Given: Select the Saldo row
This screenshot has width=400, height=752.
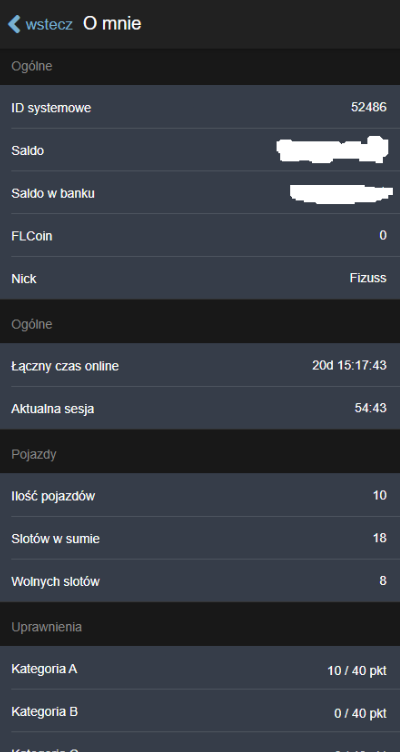Looking at the screenshot, I should (x=200, y=150).
